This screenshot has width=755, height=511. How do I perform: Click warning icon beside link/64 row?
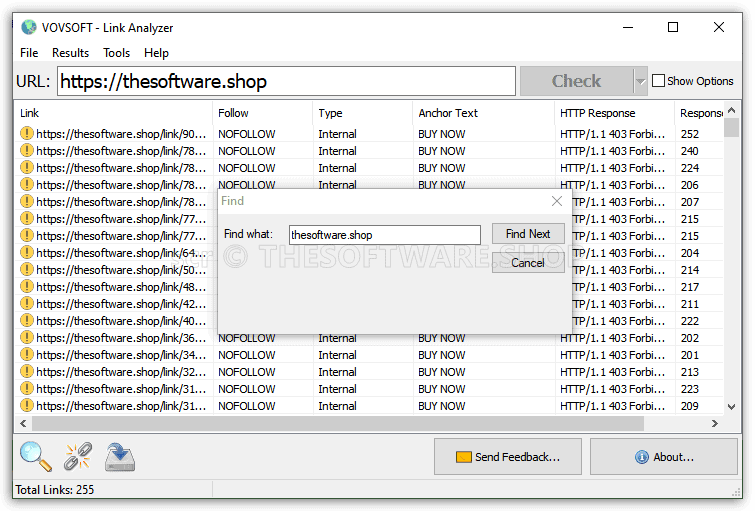(x=26, y=252)
